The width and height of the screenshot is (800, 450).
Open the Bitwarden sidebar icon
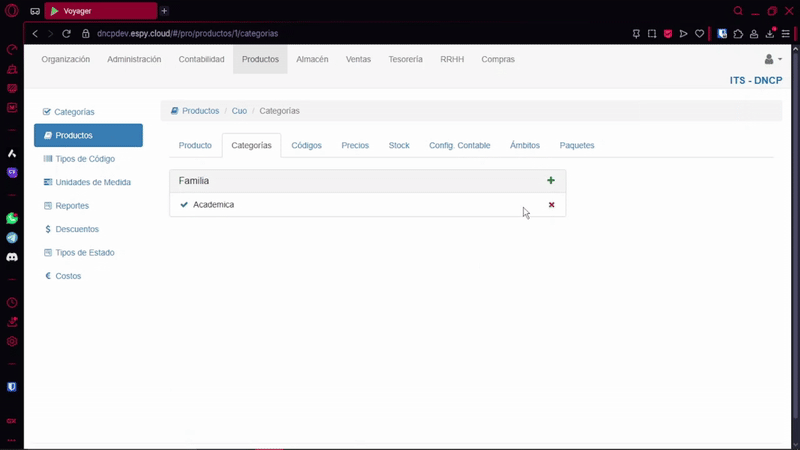[12, 386]
